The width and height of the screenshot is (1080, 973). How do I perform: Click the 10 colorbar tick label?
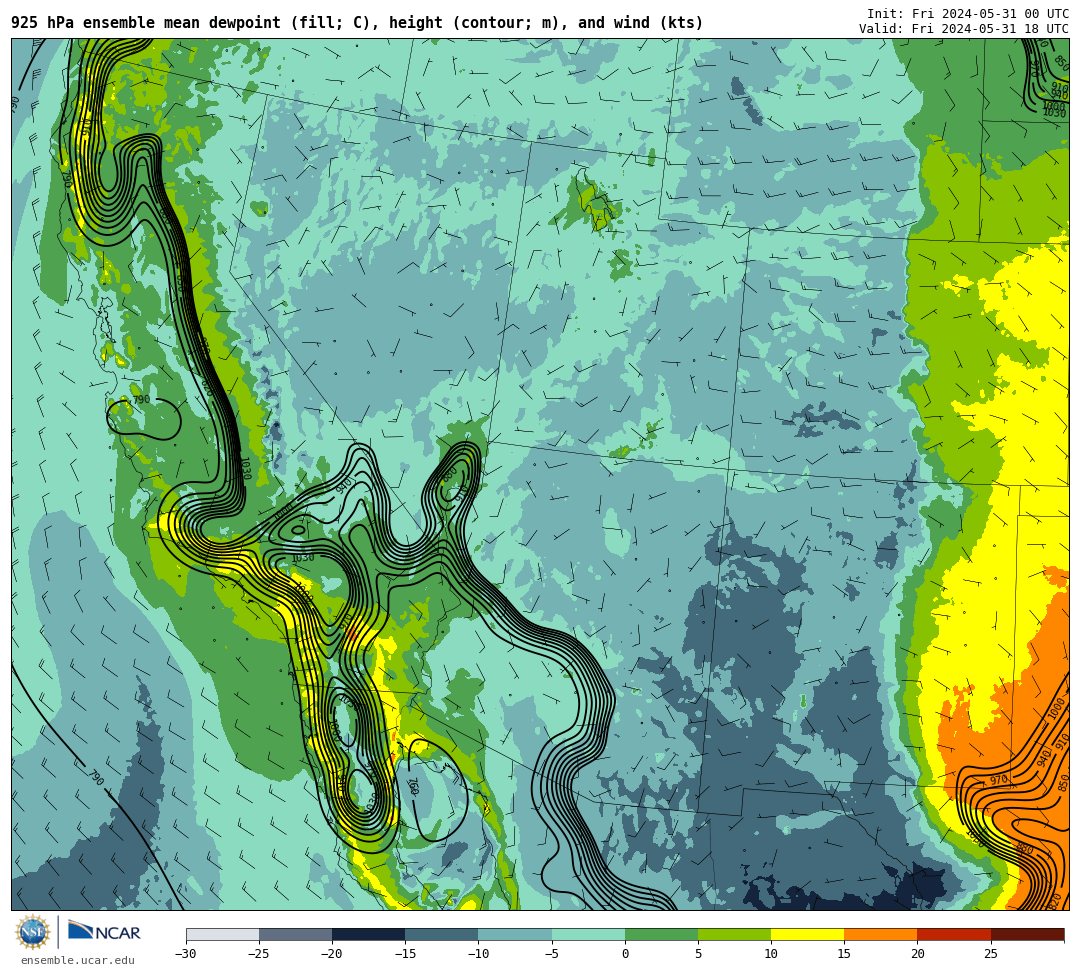point(771,954)
